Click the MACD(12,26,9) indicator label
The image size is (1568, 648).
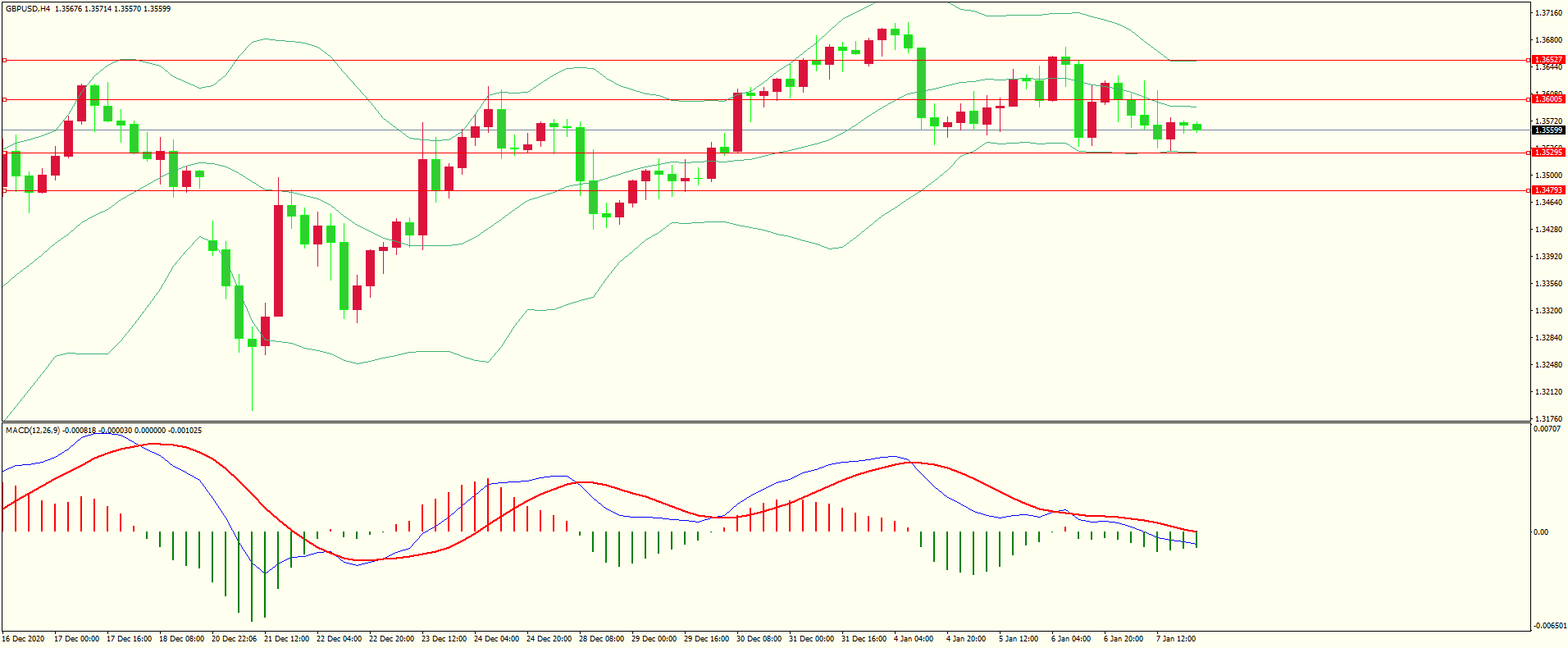pyautogui.click(x=33, y=431)
